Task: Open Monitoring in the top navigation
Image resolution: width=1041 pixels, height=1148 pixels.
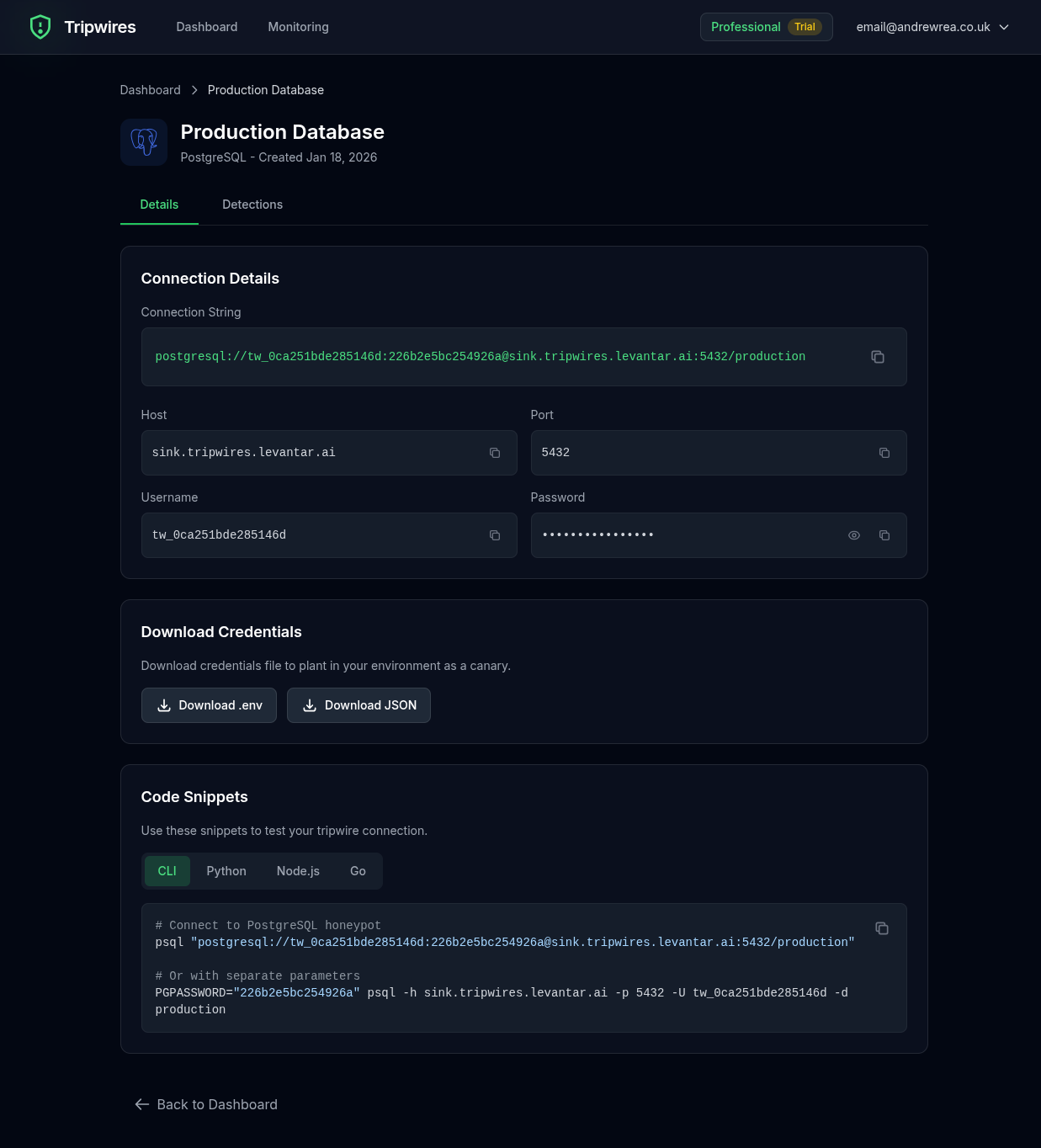Action: click(298, 27)
